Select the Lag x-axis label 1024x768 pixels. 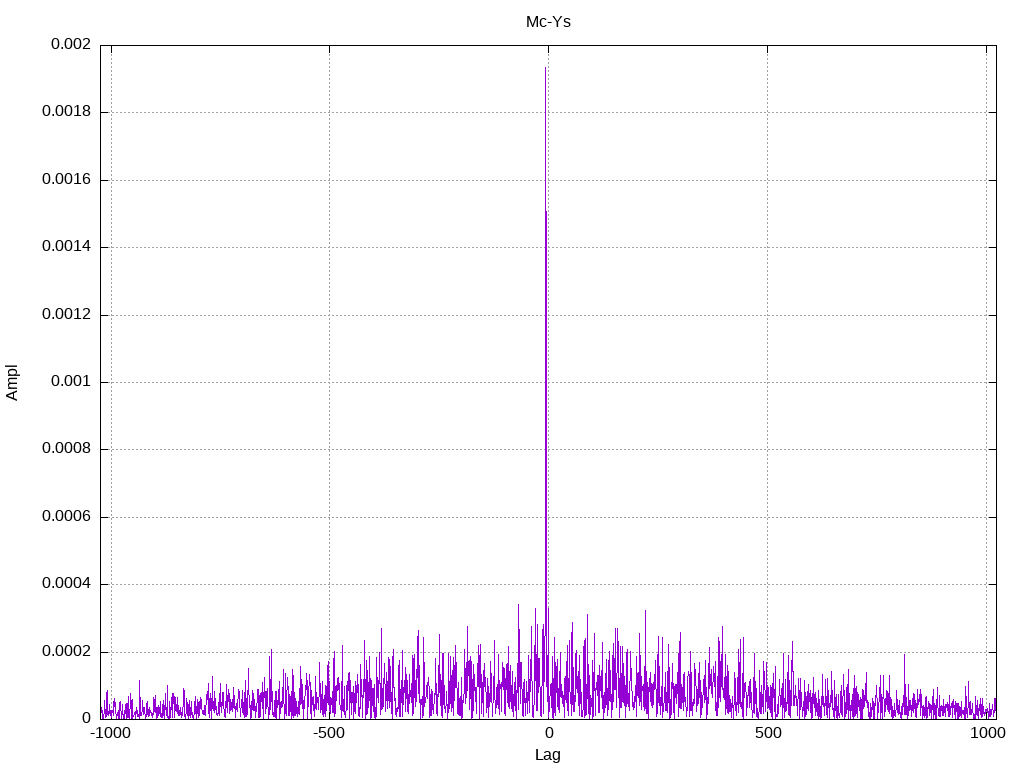[x=548, y=754]
